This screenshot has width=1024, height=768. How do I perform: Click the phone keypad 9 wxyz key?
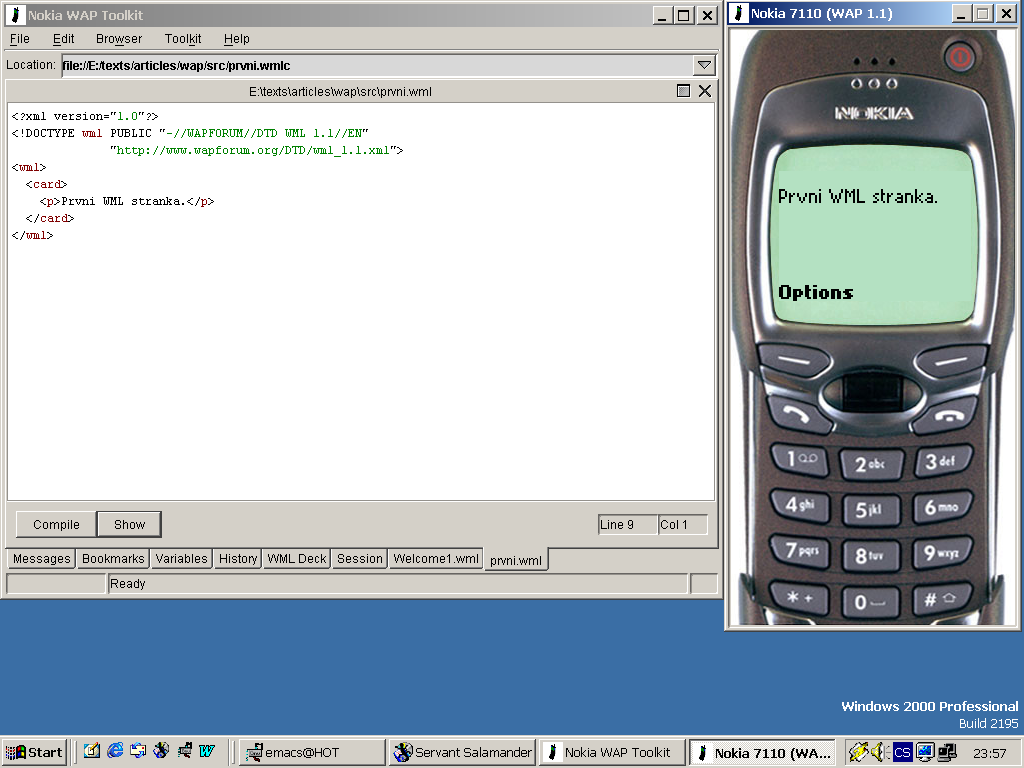[942, 552]
